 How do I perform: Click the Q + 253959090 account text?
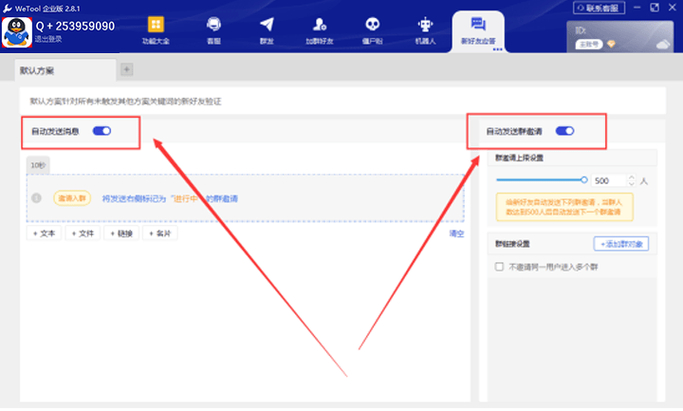[75, 26]
